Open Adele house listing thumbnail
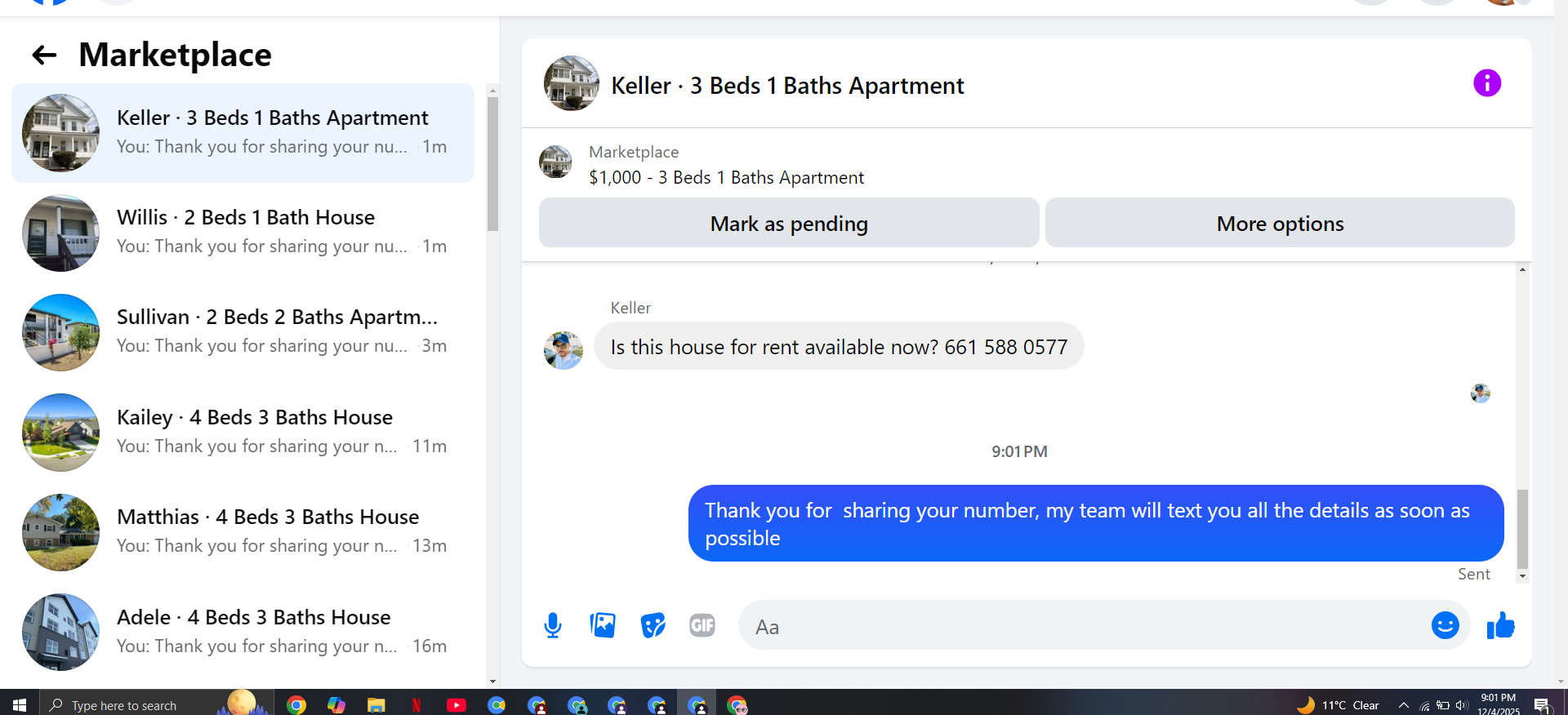The height and width of the screenshot is (715, 1568). (x=60, y=632)
